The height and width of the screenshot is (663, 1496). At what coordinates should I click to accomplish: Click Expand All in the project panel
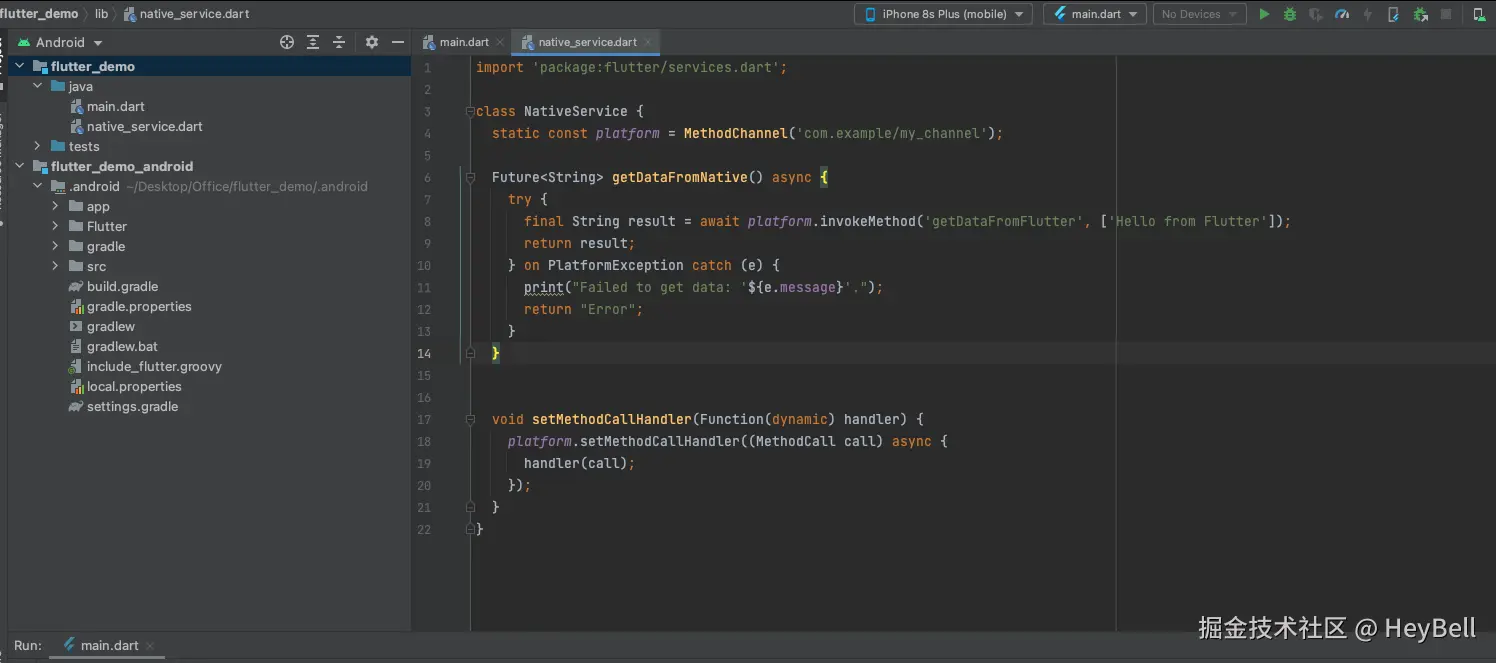[313, 42]
